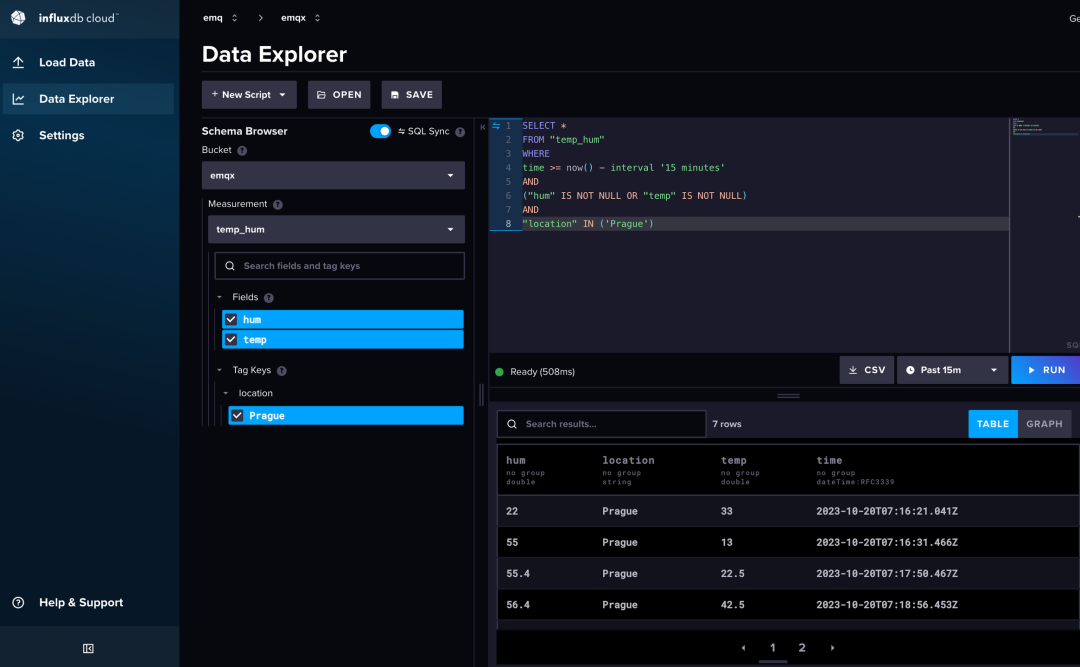The image size is (1080, 667).
Task: Click the RUN query button
Action: [x=1046, y=370]
